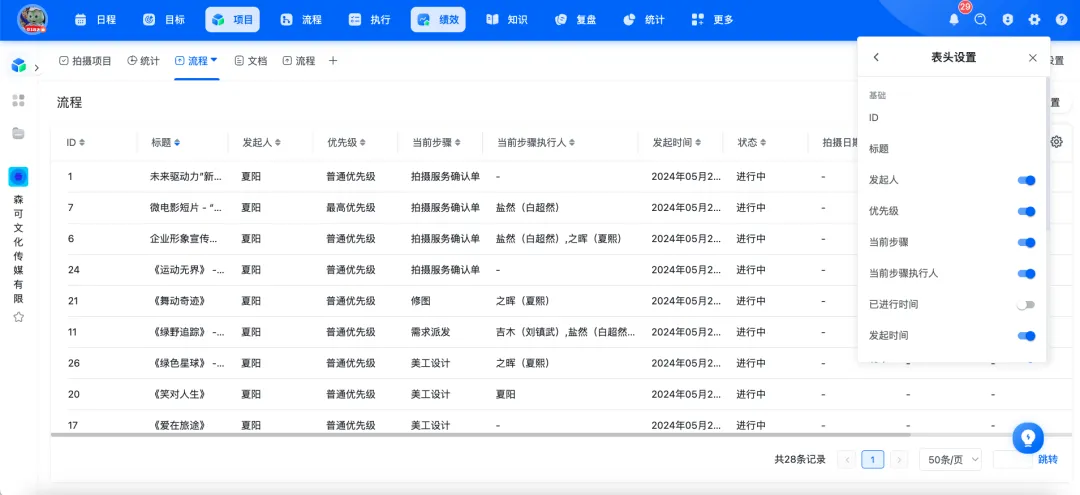Viewport: 1080px width, 495px height.
Task: Sort by 优先级 column arrows
Action: 362,143
